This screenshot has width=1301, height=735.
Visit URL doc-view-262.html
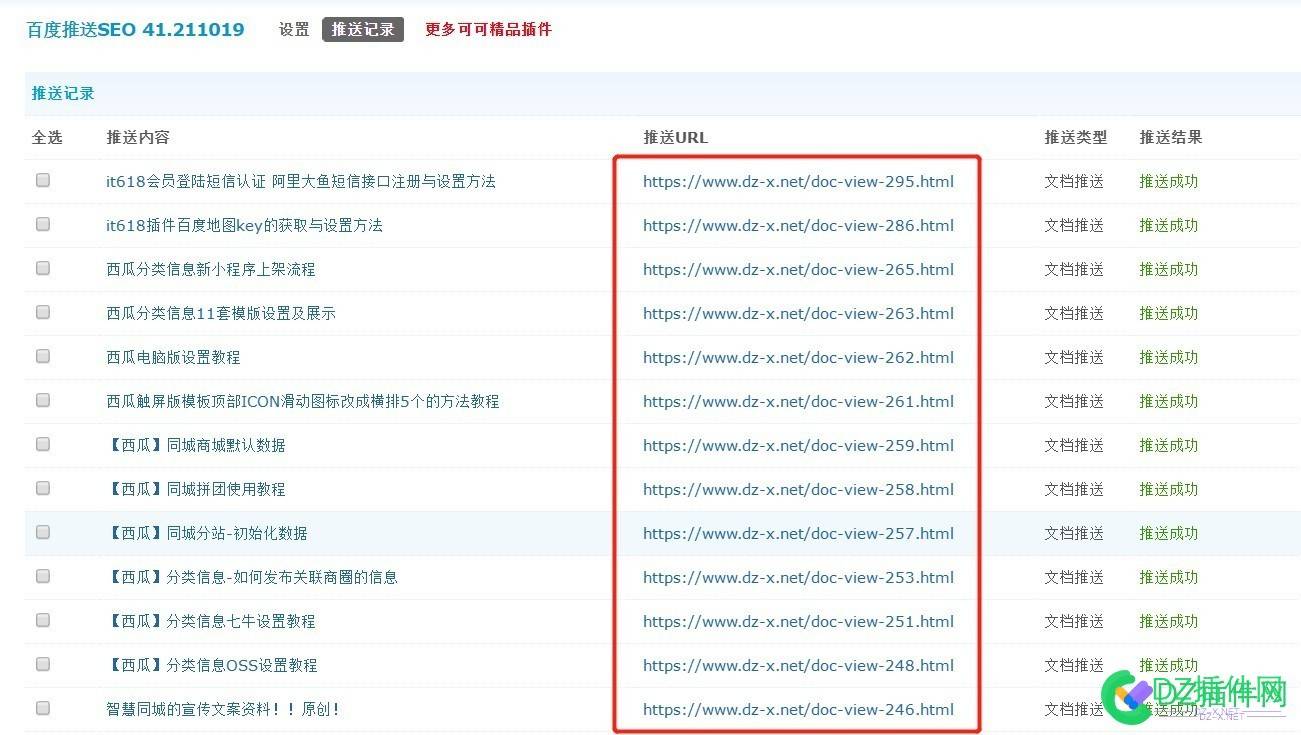click(x=798, y=358)
